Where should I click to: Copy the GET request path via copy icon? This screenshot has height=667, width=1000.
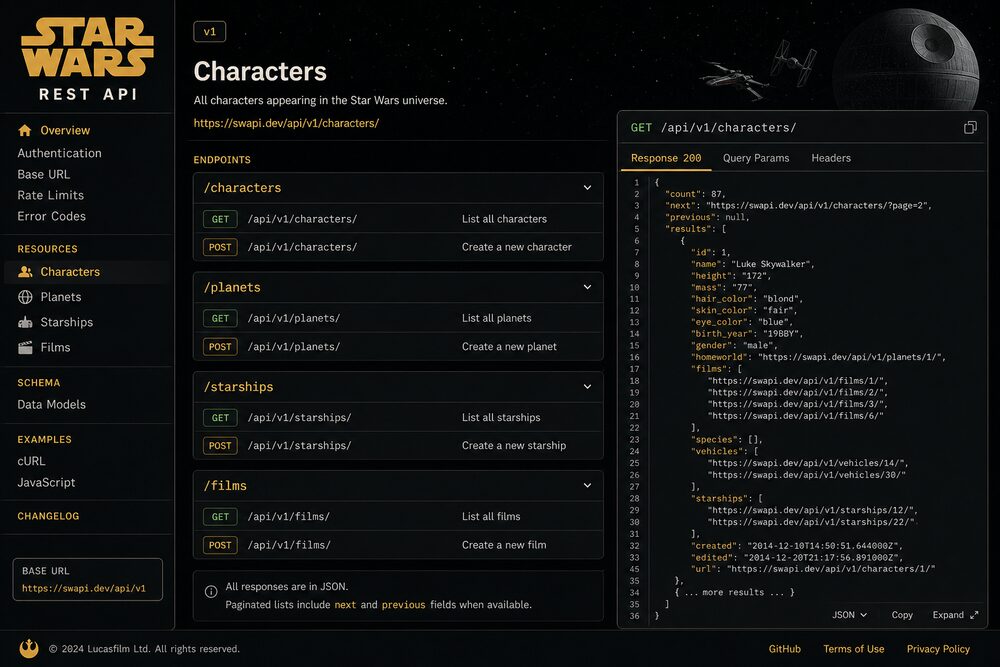point(970,128)
